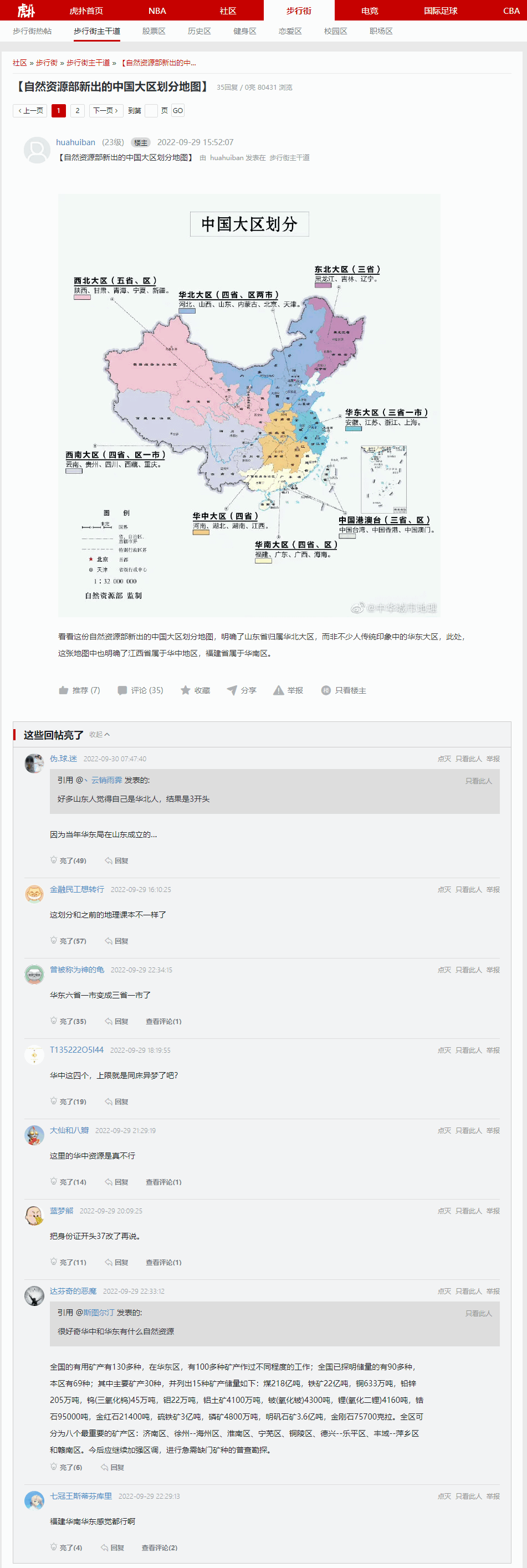The height and width of the screenshot is (1568, 527).
Task: Open the NBA tab in top navigation
Action: pos(157,11)
